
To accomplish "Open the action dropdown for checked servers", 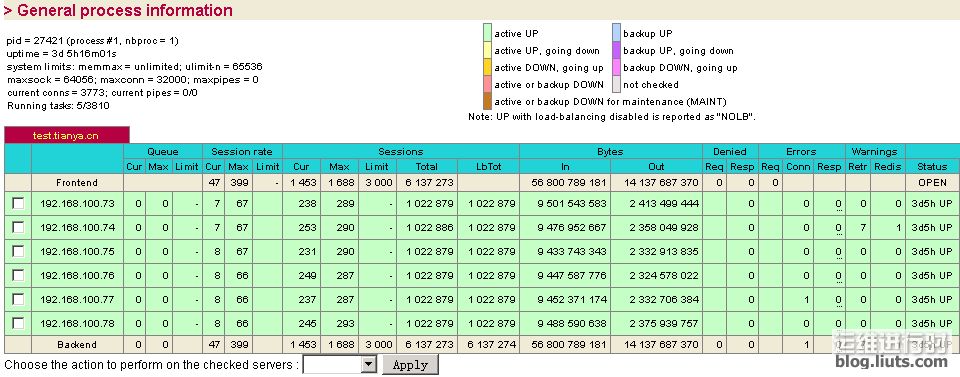I will 340,365.
